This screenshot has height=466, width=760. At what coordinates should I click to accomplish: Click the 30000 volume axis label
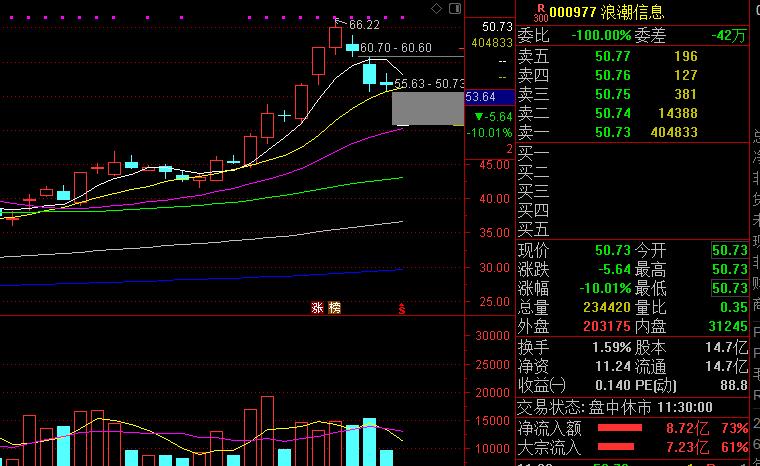click(x=492, y=336)
